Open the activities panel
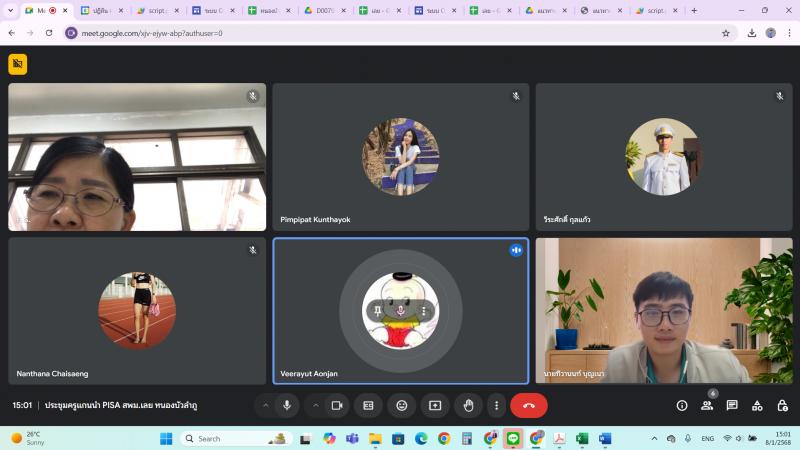 pos(757,406)
